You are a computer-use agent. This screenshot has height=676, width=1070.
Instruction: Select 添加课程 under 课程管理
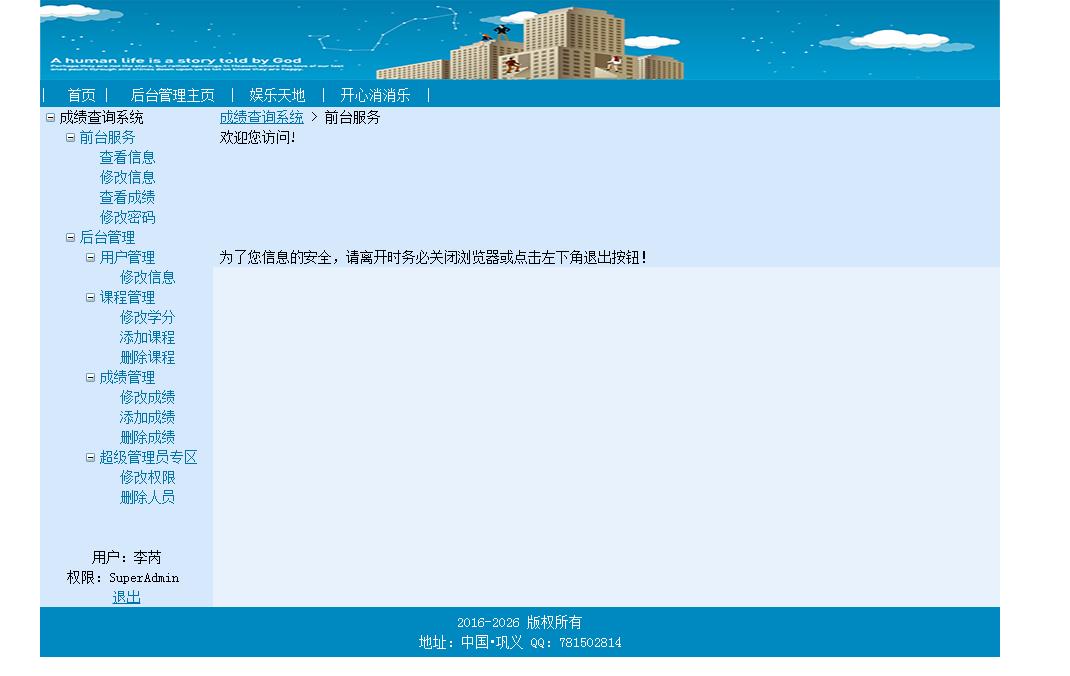click(147, 337)
